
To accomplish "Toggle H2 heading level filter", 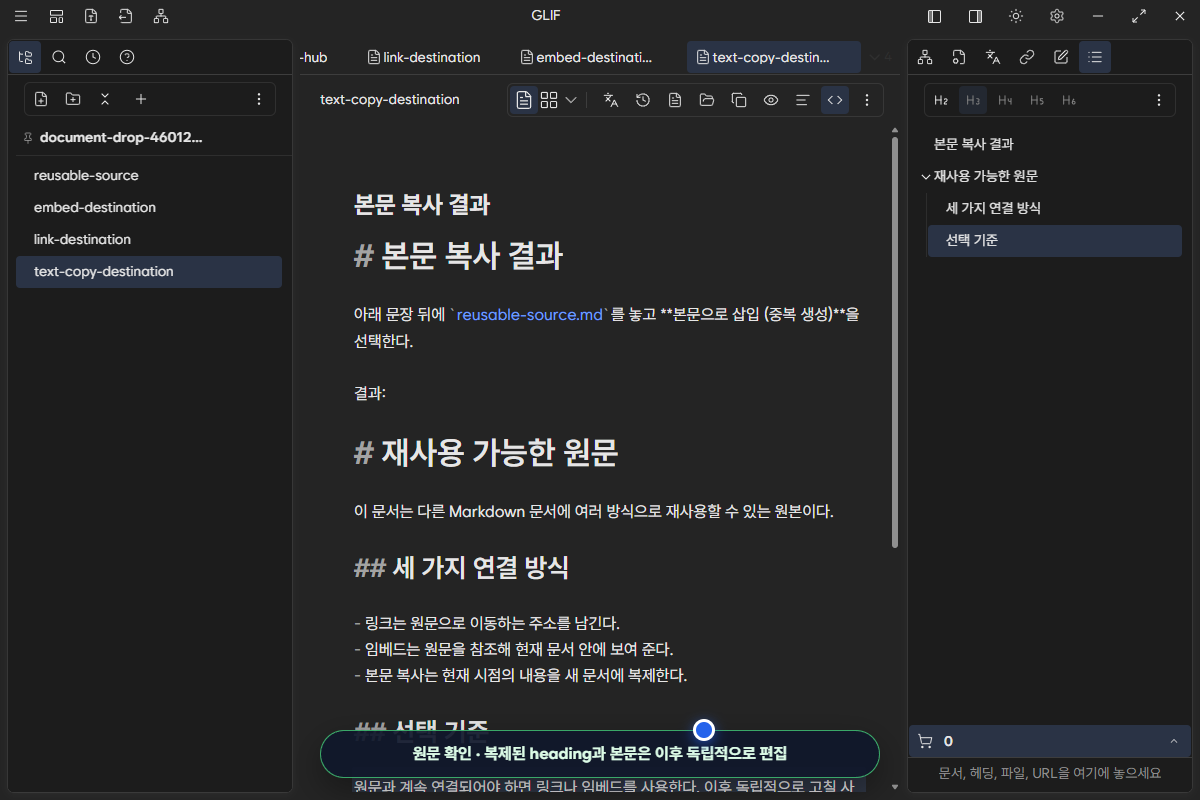I will click(941, 100).
